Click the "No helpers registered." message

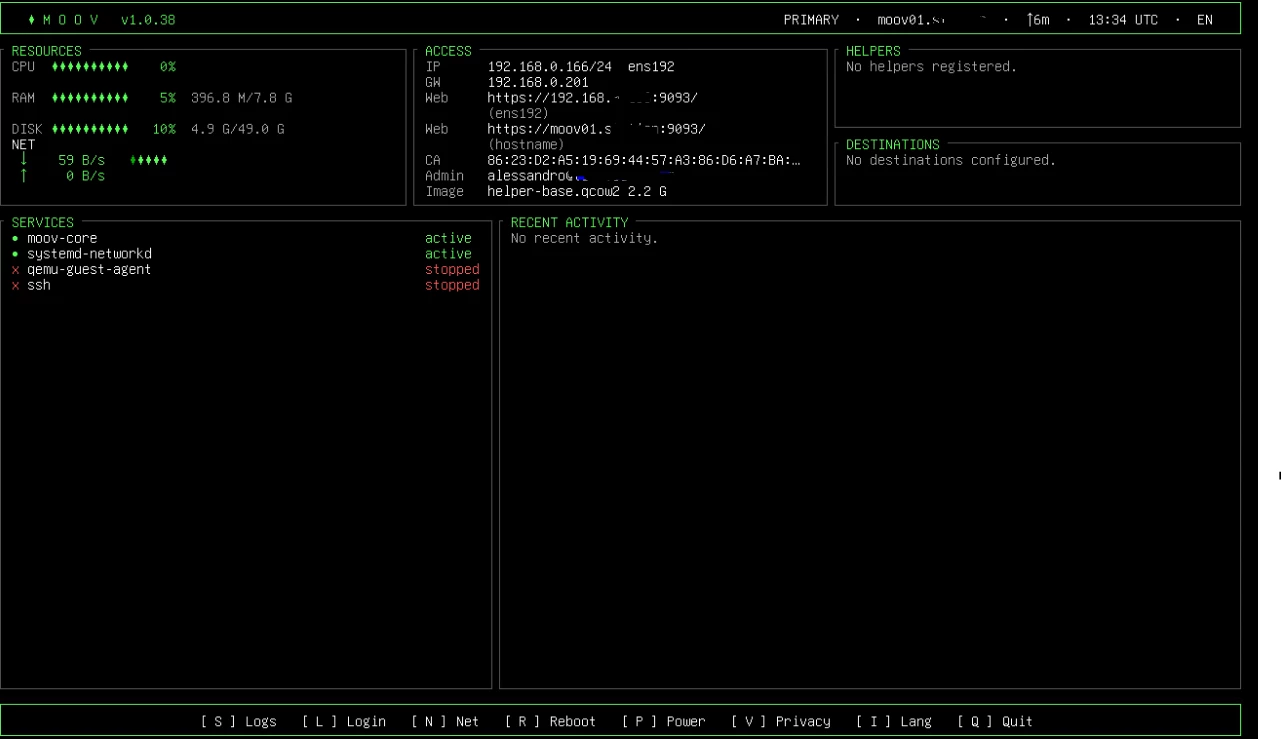[931, 67]
